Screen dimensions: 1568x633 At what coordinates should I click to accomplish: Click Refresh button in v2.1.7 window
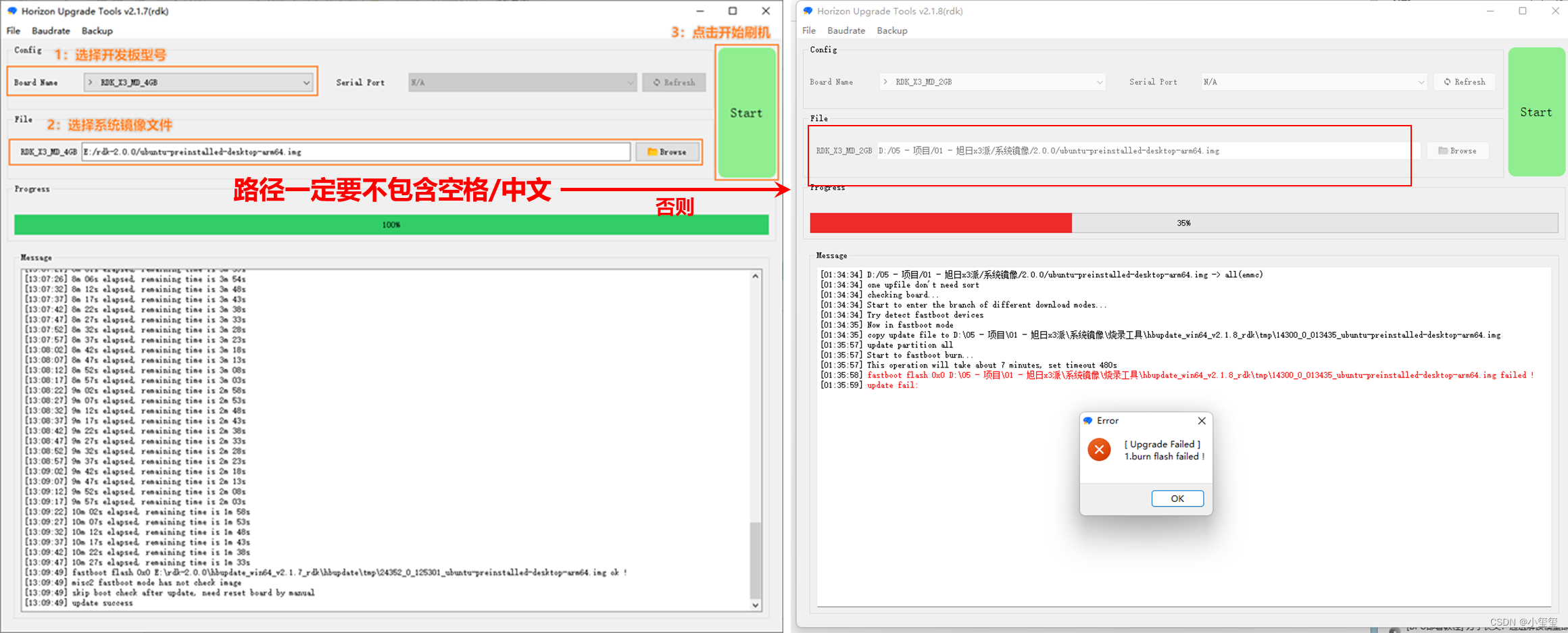pos(674,82)
